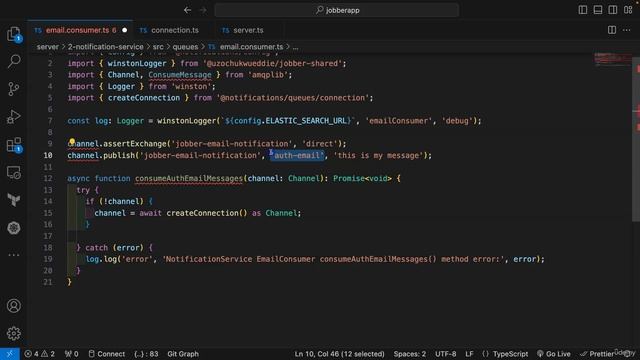Click the editor vertical scrollbar
The height and width of the screenshot is (360, 640).
[636, 139]
